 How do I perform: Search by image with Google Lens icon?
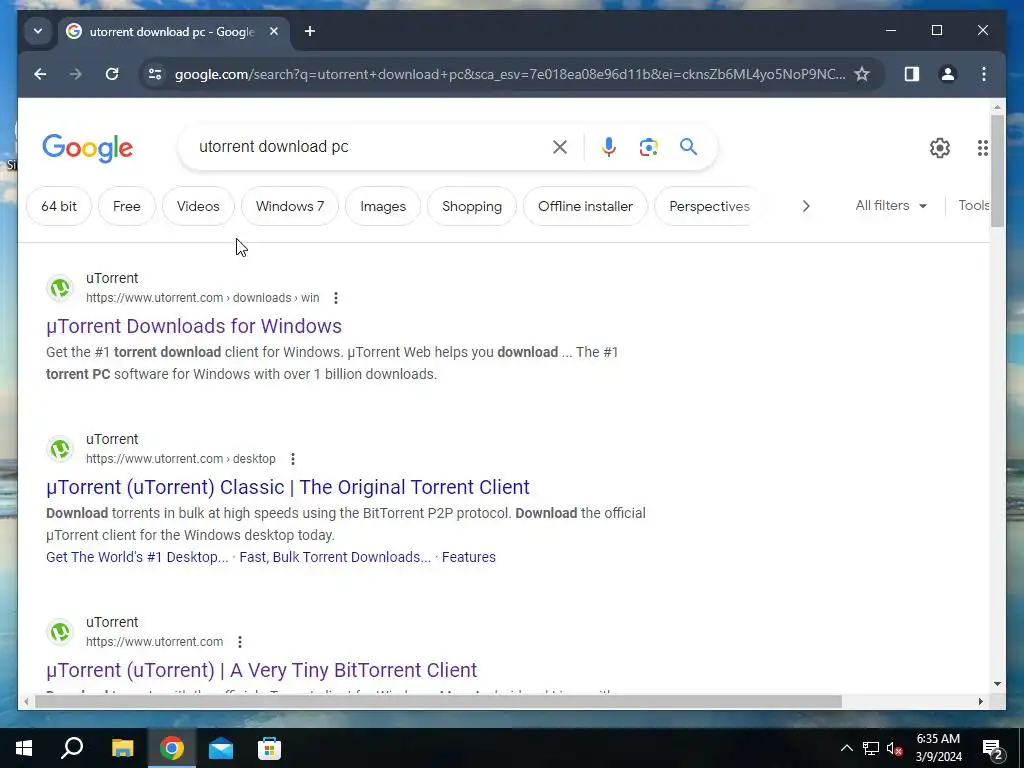click(648, 147)
